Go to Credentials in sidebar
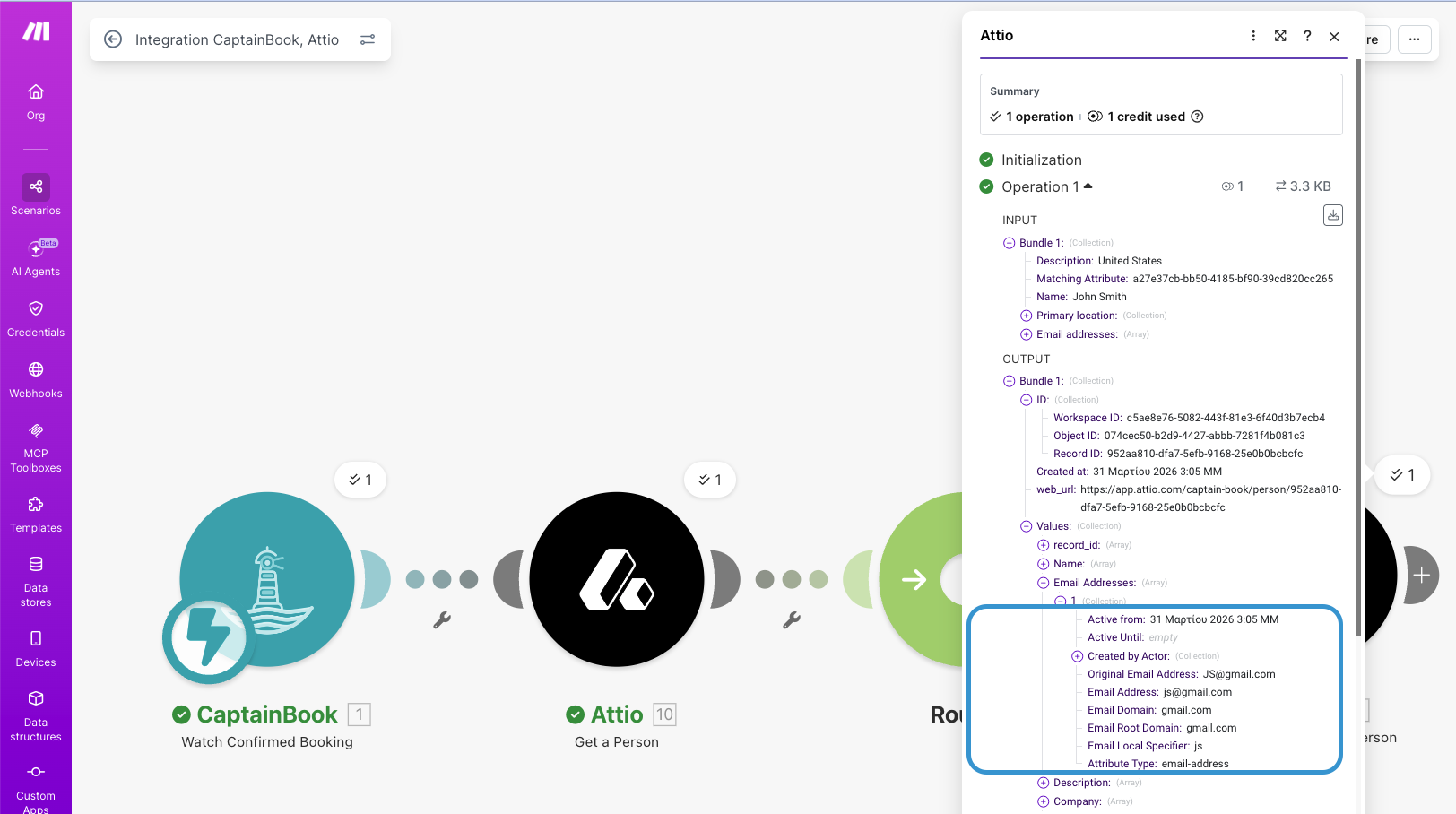Image resolution: width=1456 pixels, height=814 pixels. click(x=36, y=319)
